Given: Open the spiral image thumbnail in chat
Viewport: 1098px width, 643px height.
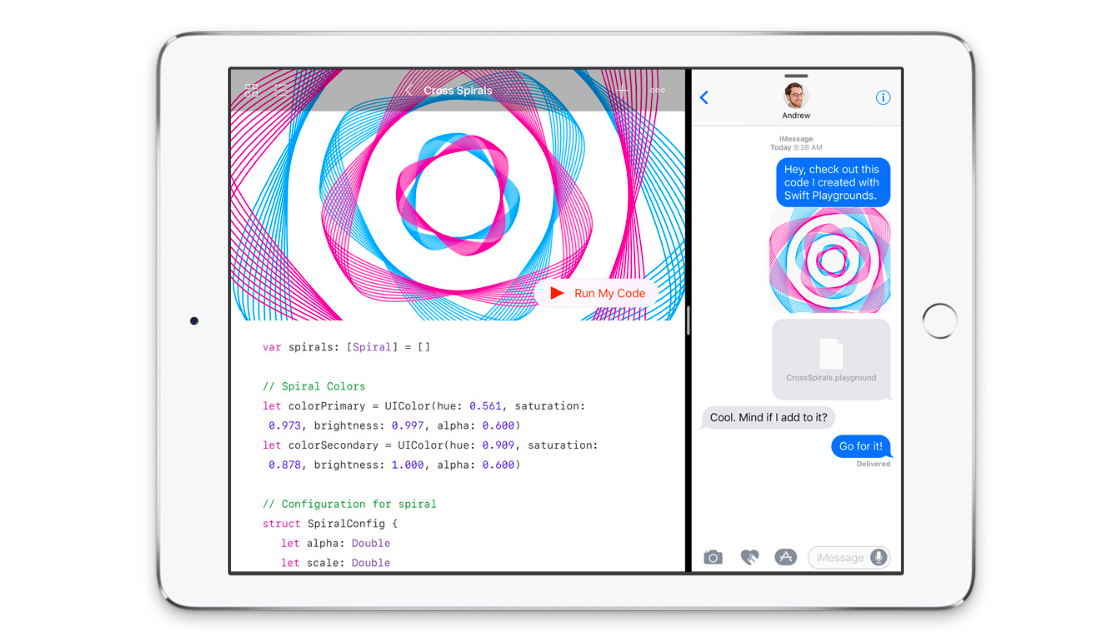Looking at the screenshot, I should click(830, 261).
